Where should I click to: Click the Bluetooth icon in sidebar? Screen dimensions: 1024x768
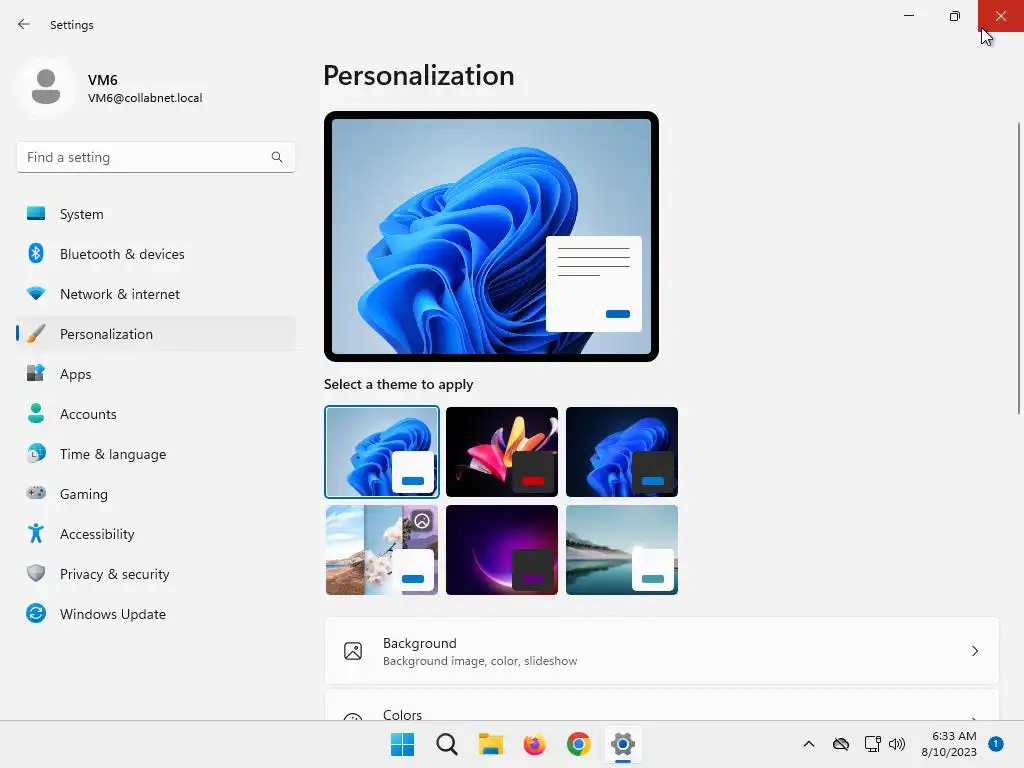tap(36, 253)
